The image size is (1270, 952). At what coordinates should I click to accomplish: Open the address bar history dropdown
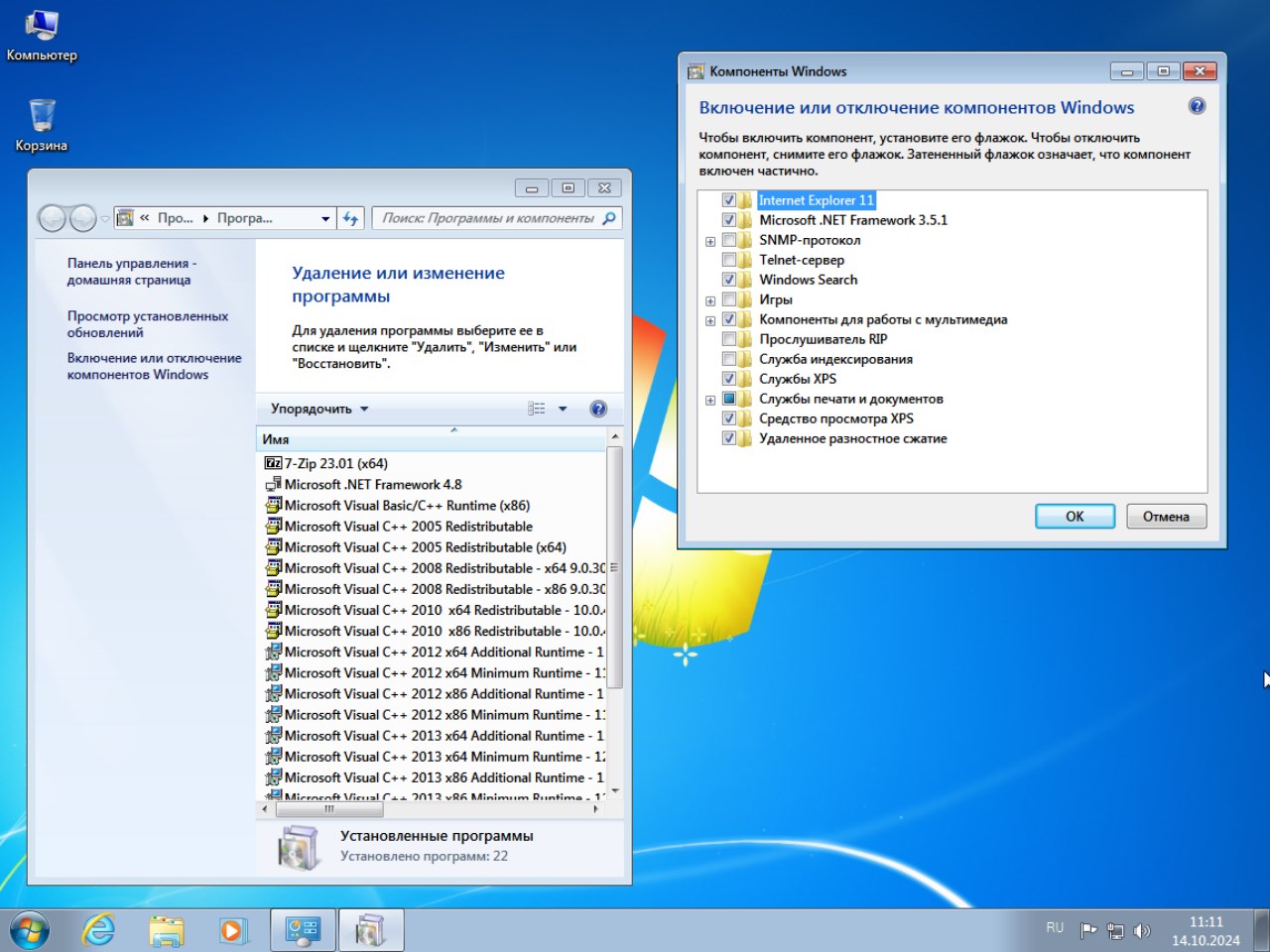pyautogui.click(x=325, y=218)
